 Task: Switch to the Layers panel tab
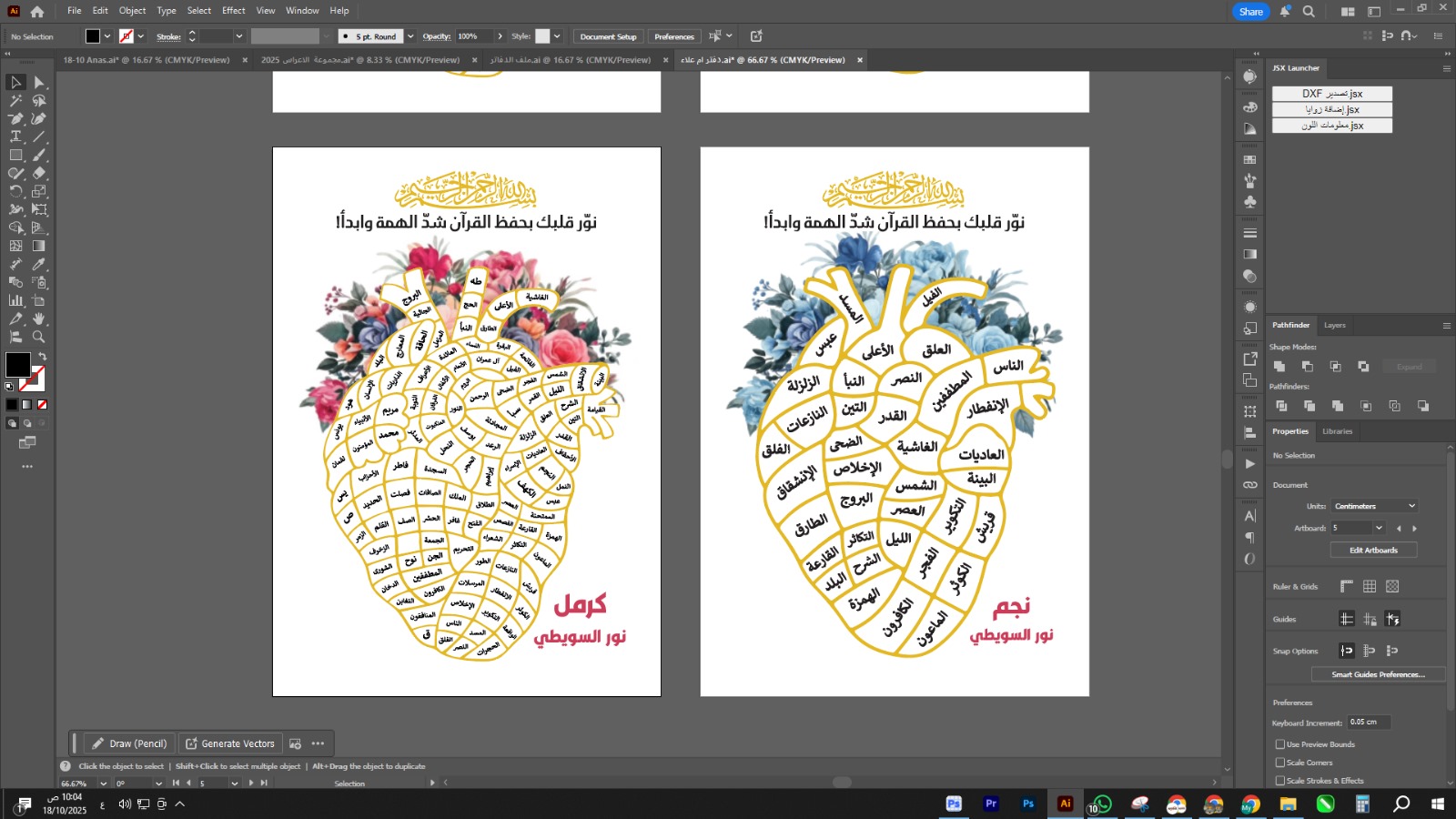[1334, 325]
